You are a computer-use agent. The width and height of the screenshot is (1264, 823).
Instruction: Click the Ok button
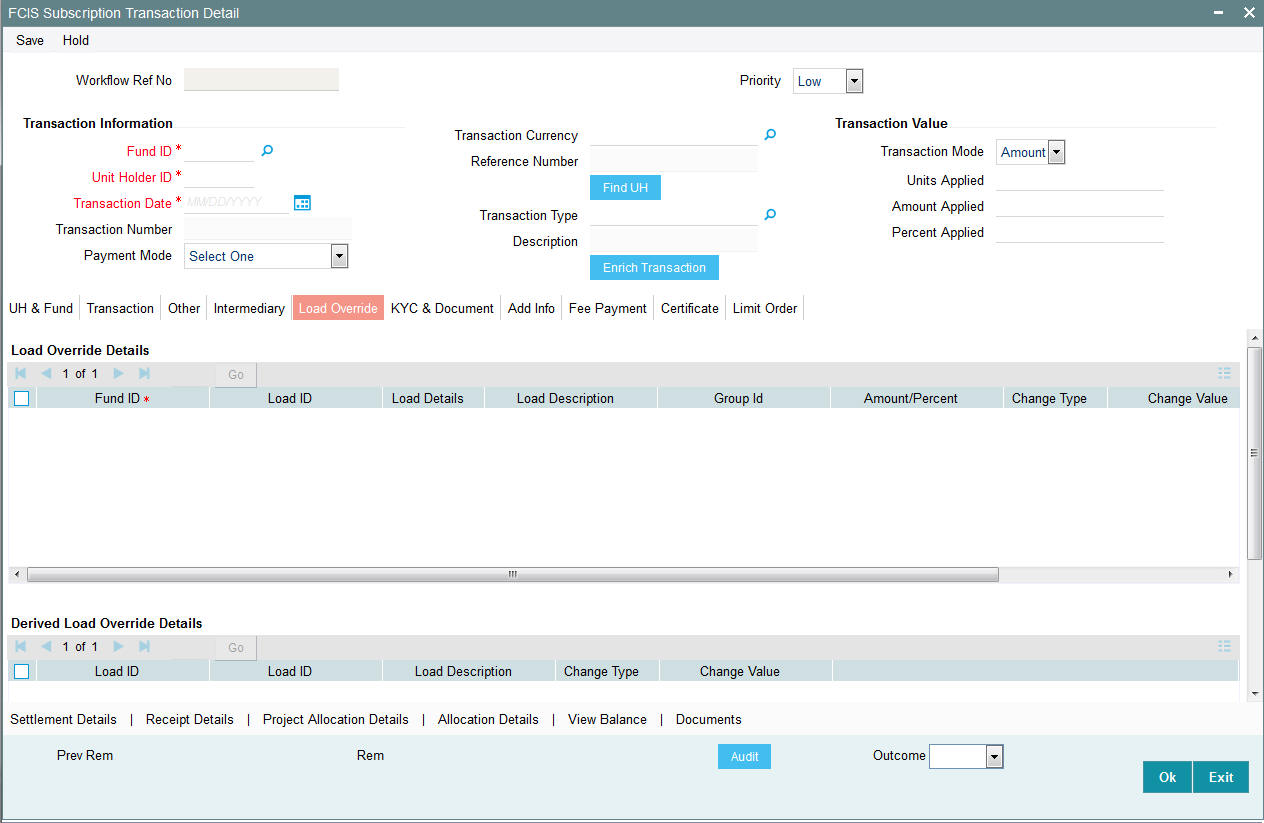(1167, 777)
